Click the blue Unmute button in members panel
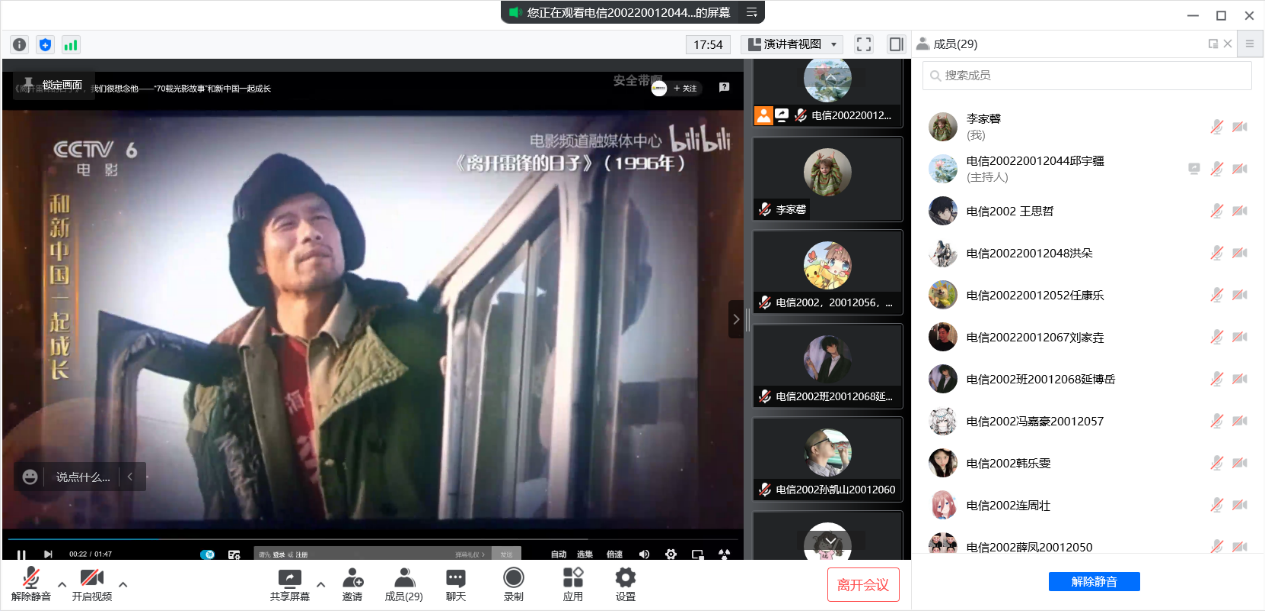 point(1094,582)
